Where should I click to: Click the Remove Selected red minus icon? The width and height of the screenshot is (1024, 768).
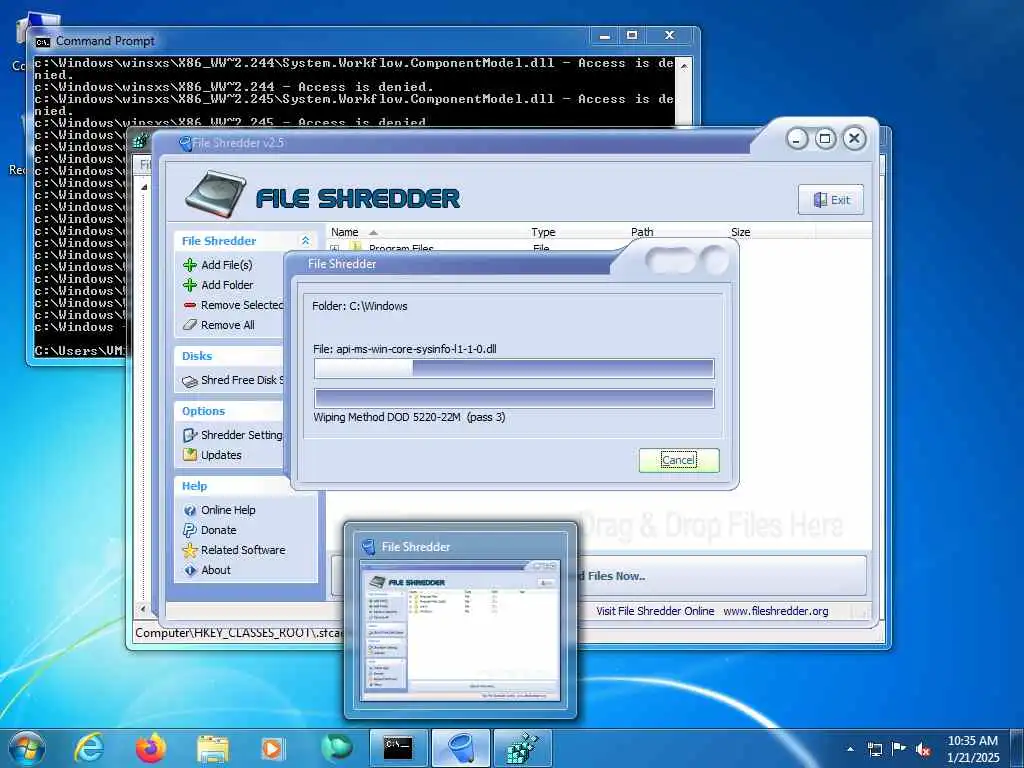tap(189, 305)
